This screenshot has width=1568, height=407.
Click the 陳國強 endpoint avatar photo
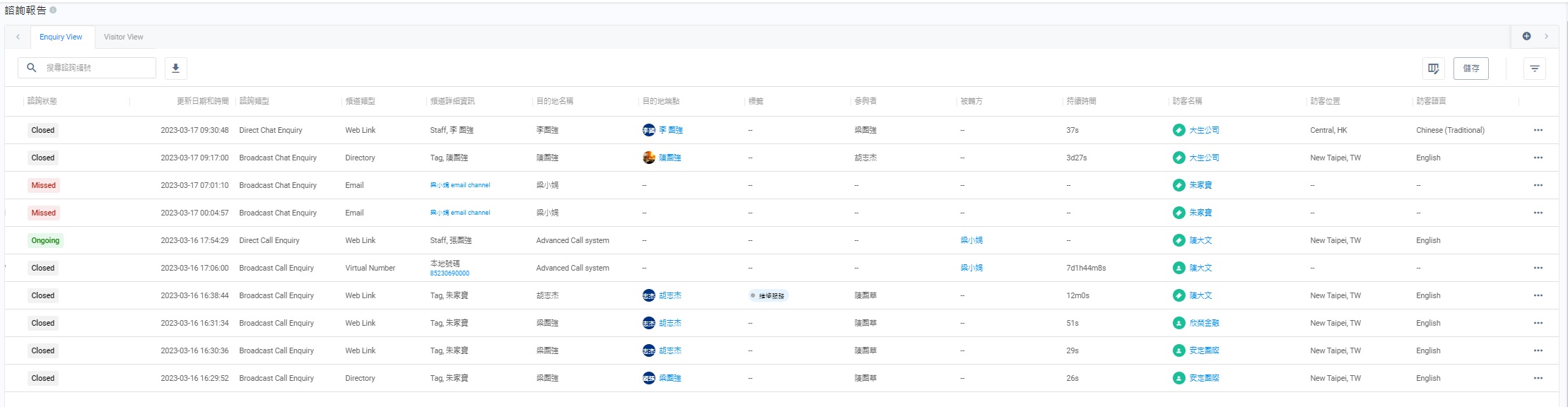coord(648,158)
